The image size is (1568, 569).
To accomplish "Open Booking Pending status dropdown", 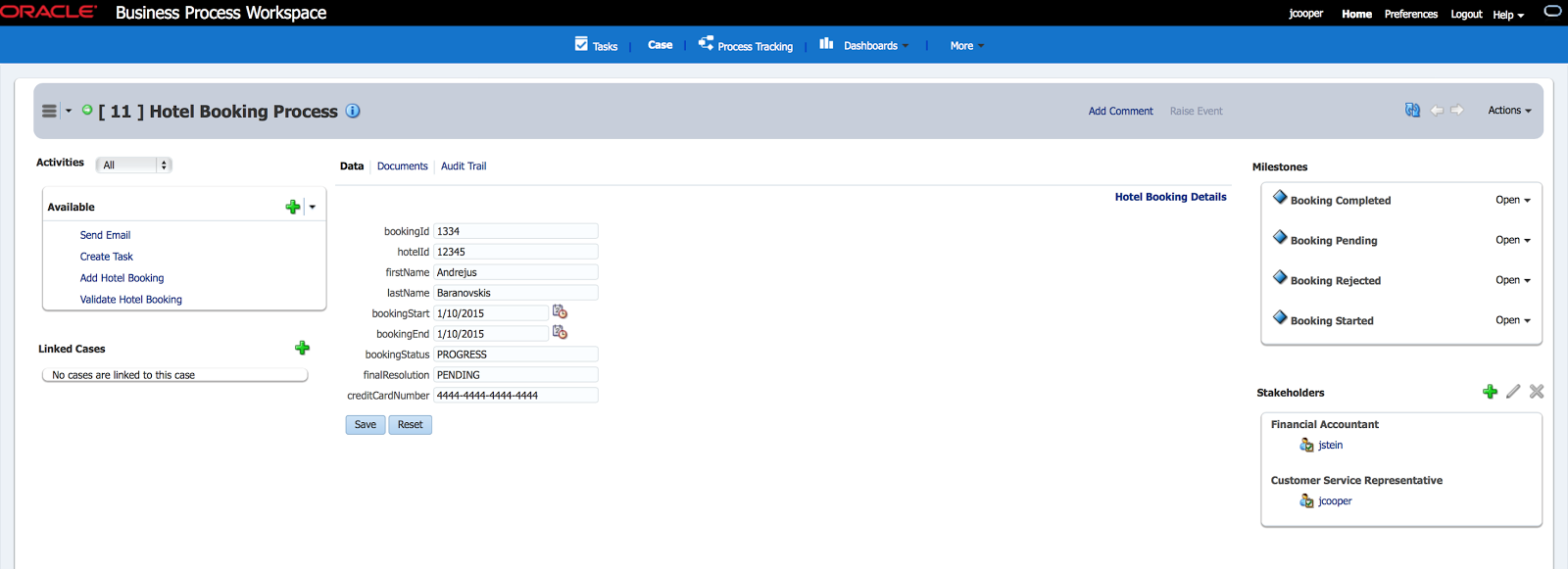I will click(1513, 240).
